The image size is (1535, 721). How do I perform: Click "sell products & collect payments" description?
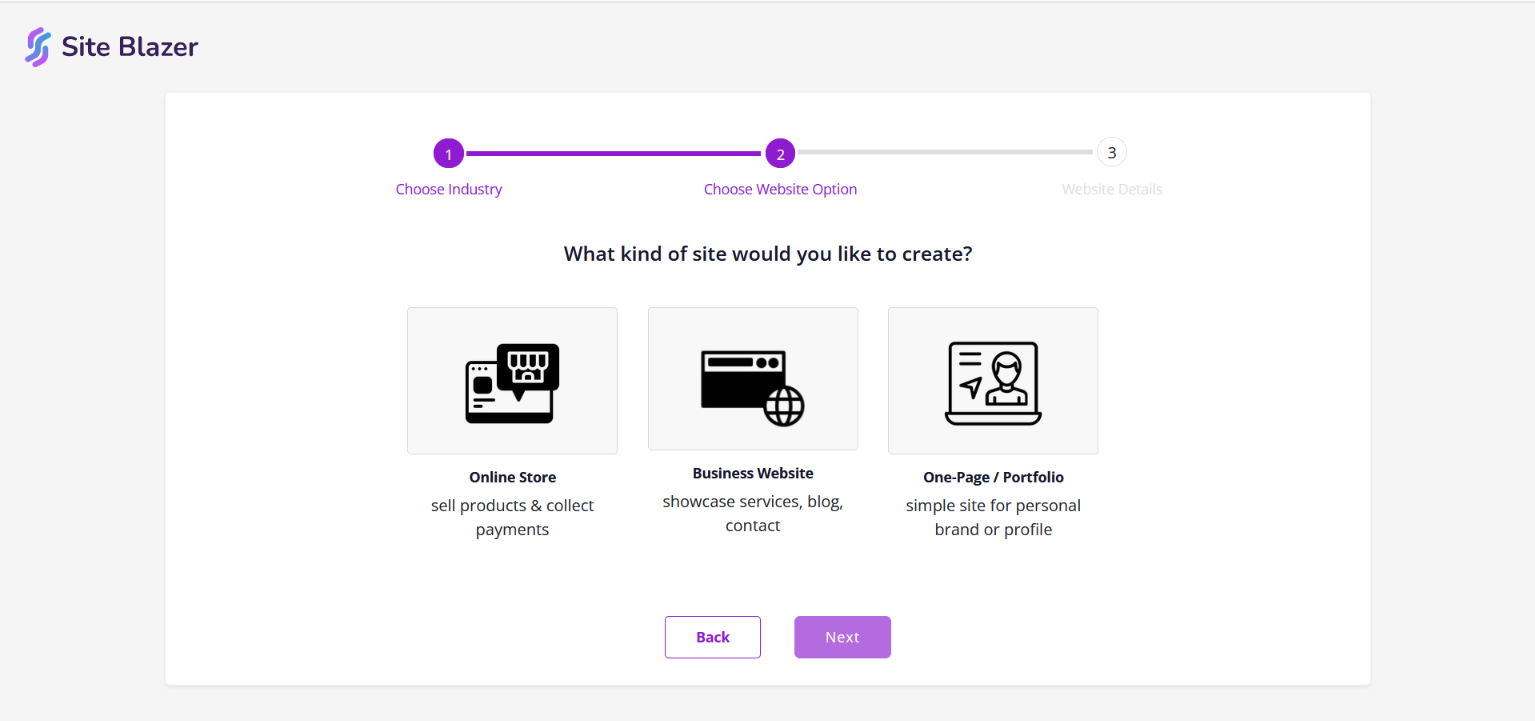tap(512, 518)
